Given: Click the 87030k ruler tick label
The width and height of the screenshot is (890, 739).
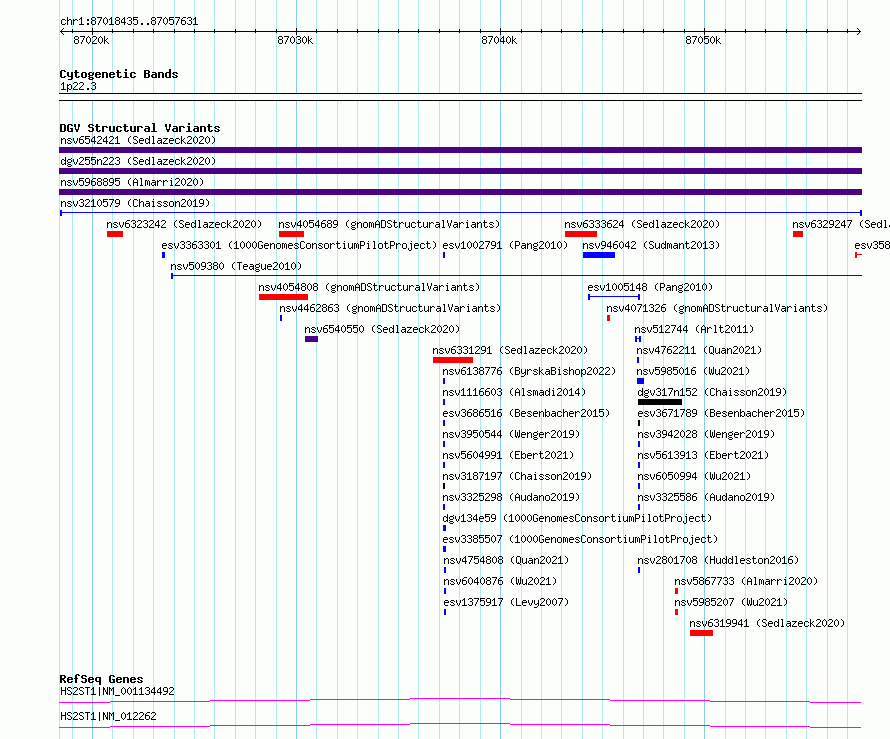Looking at the screenshot, I should click(295, 40).
